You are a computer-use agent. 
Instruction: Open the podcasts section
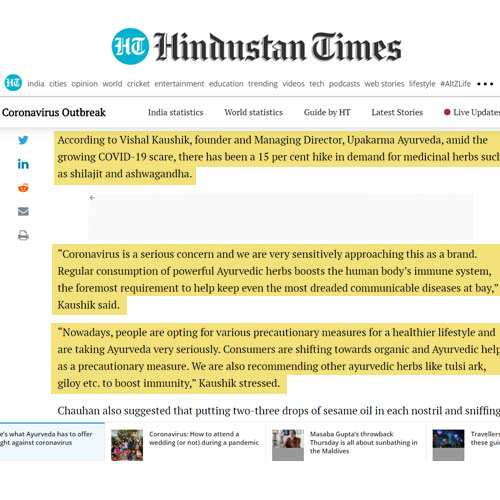[344, 84]
